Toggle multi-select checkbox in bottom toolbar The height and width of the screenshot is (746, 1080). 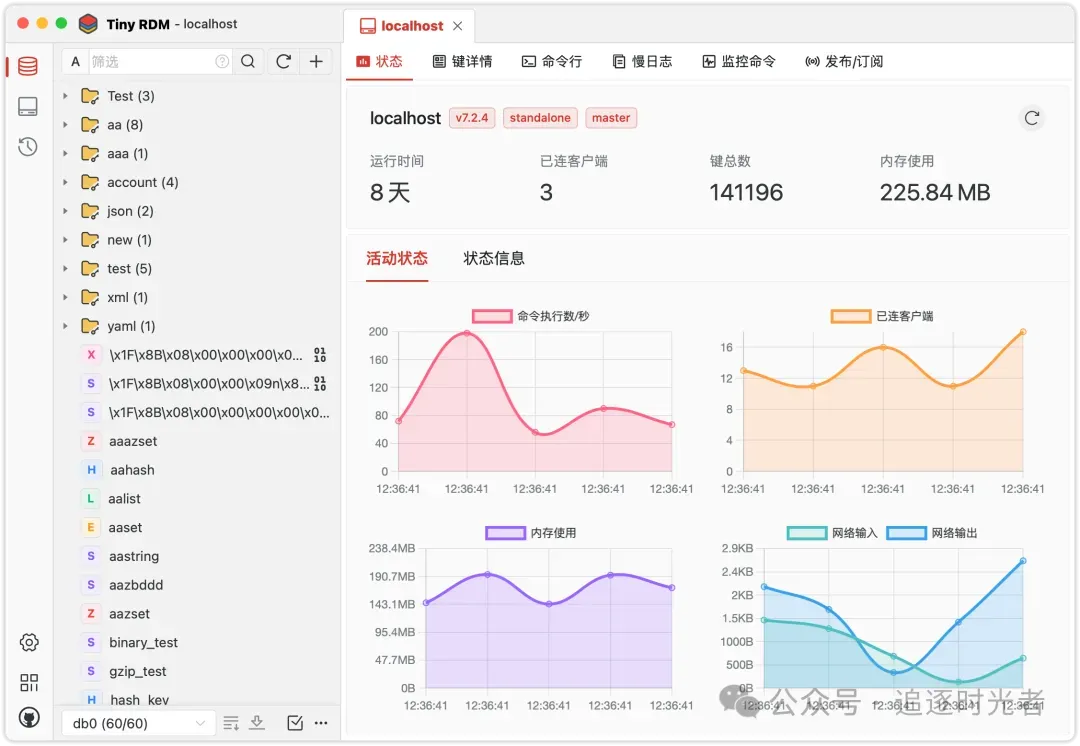coord(295,723)
